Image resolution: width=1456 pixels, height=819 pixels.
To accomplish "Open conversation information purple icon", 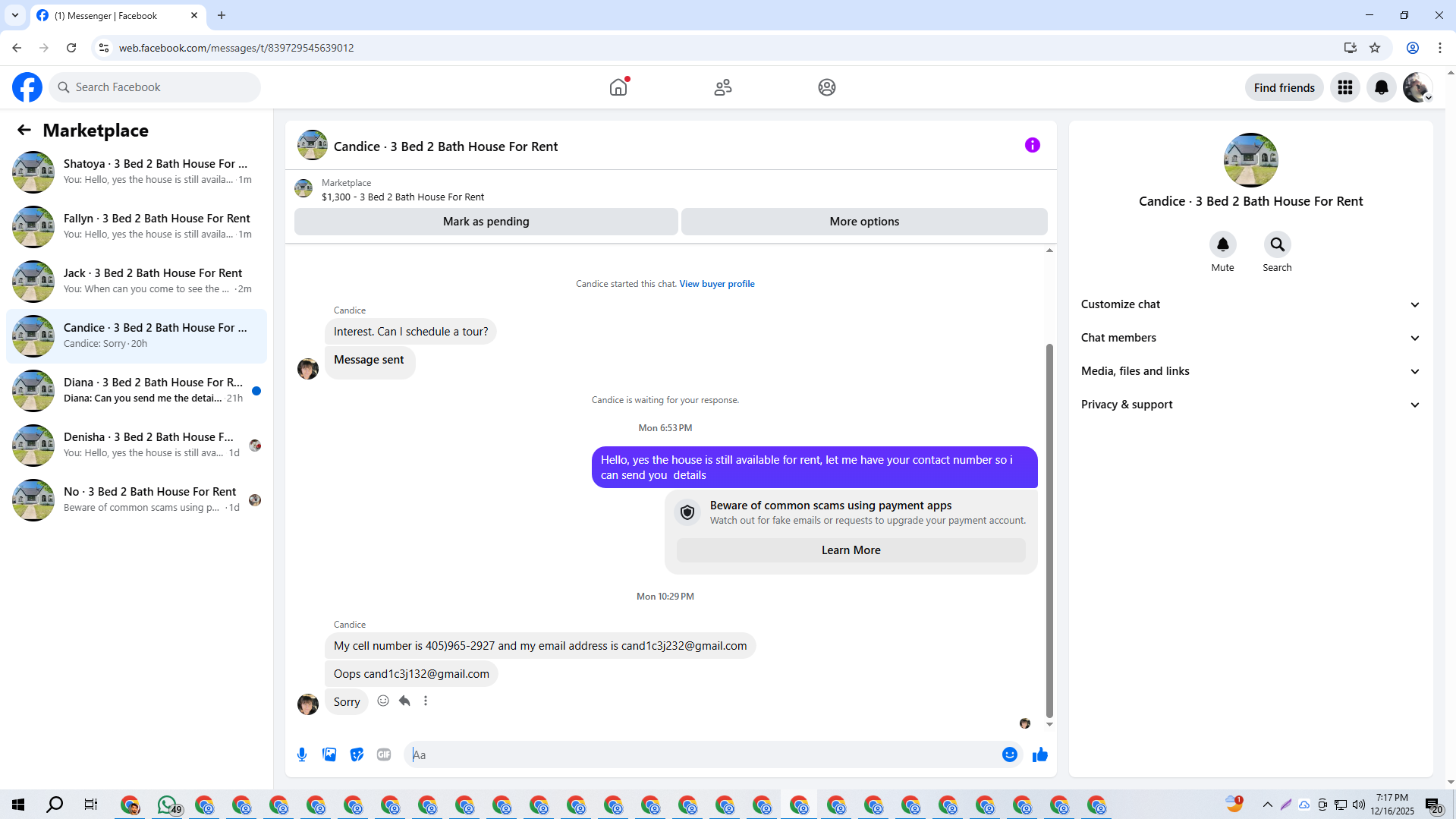I will coord(1033,145).
